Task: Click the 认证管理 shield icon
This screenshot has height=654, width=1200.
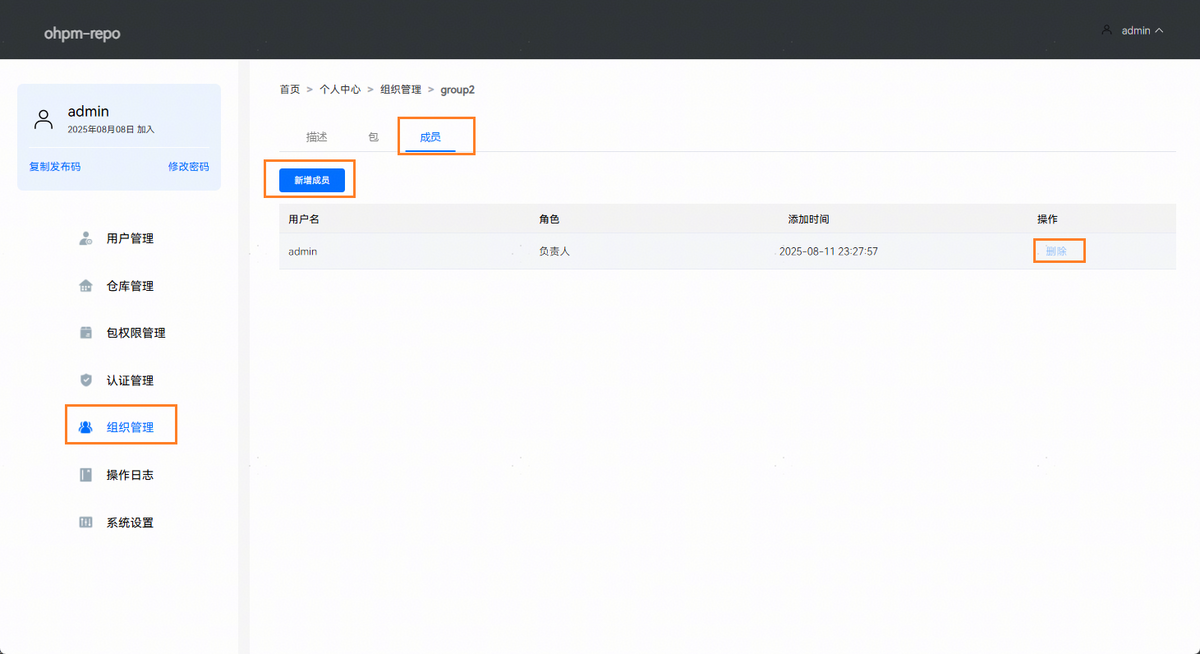Action: pos(86,380)
